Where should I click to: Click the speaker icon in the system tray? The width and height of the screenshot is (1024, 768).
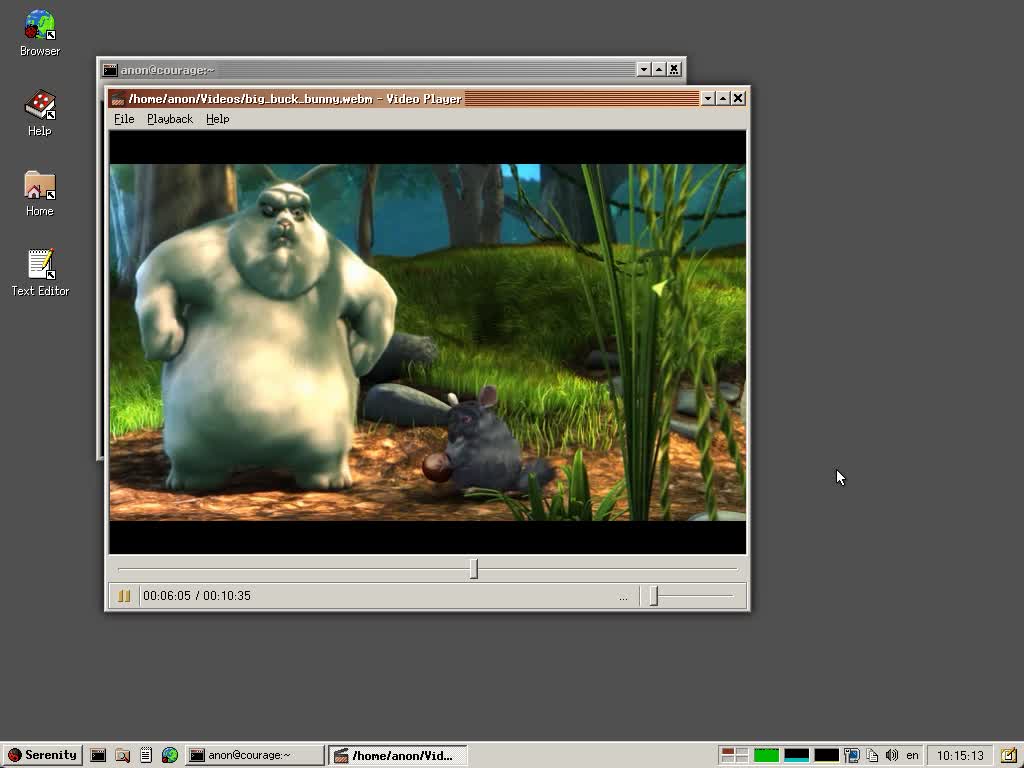[893, 755]
